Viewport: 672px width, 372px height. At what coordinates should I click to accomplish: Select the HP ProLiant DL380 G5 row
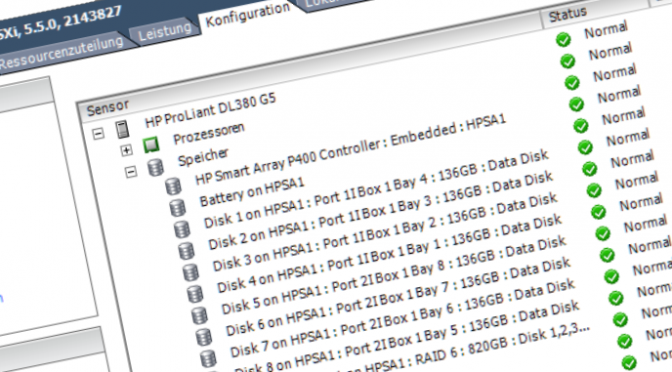click(210, 110)
